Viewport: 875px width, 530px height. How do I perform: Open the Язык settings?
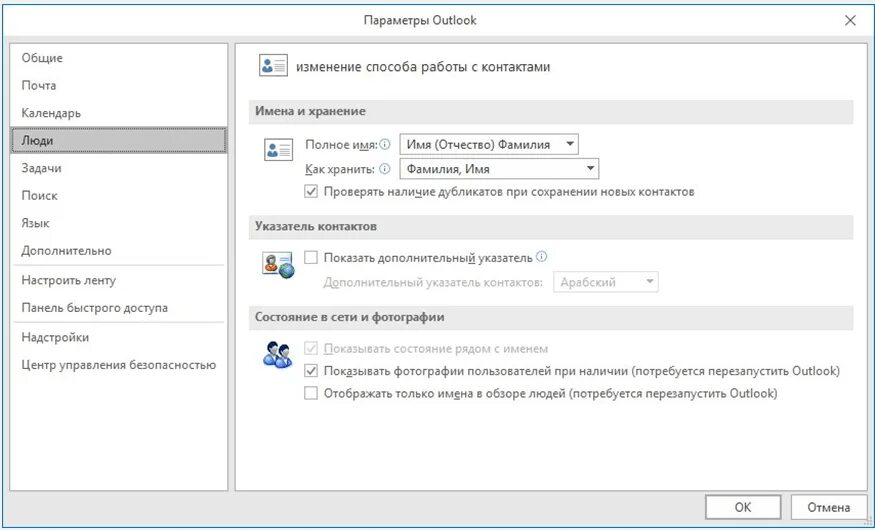pyautogui.click(x=119, y=223)
